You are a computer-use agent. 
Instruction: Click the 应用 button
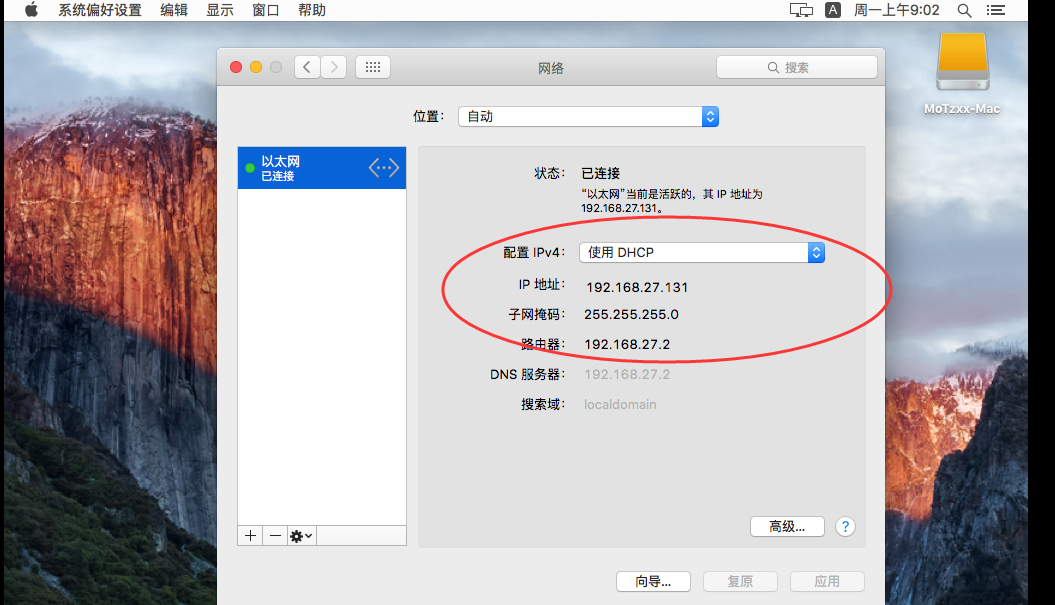point(827,581)
